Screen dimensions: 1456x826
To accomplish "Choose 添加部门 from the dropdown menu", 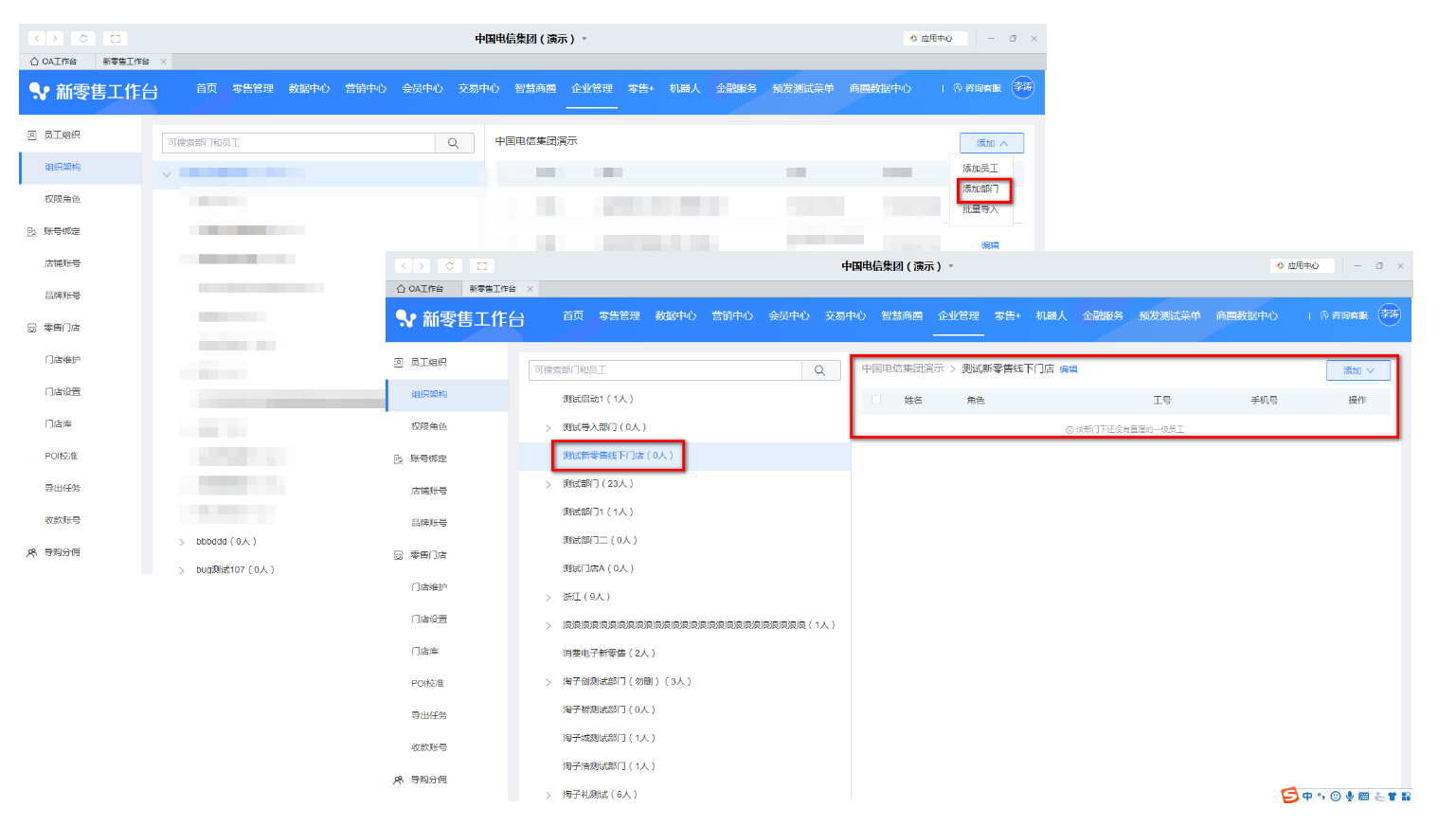I will tap(981, 189).
